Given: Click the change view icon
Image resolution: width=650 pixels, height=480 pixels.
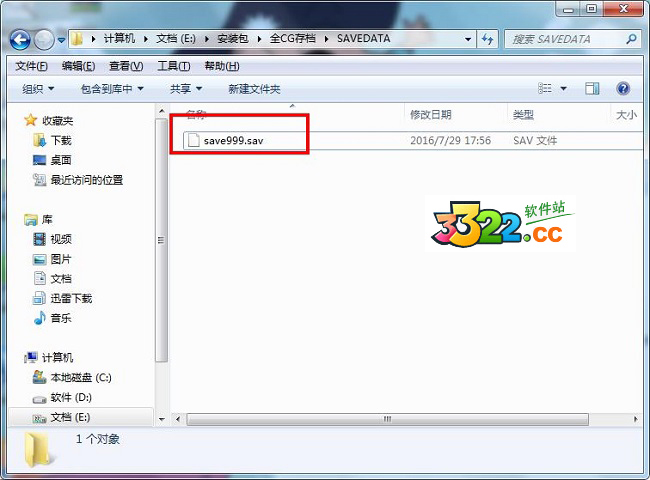Looking at the screenshot, I should 545,88.
